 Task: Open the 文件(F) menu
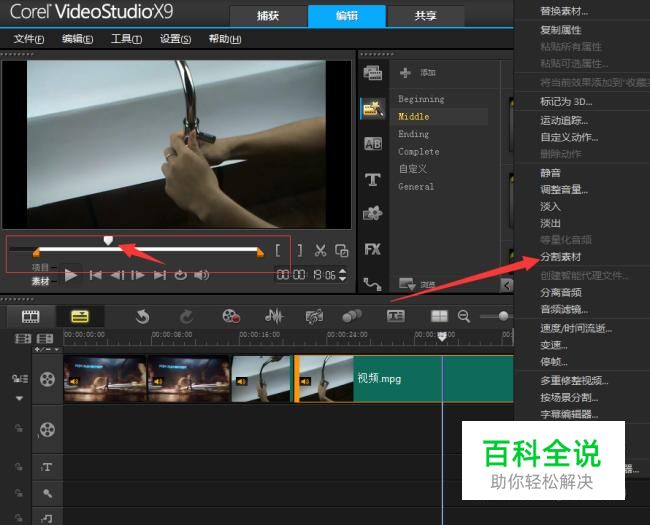click(x=29, y=39)
